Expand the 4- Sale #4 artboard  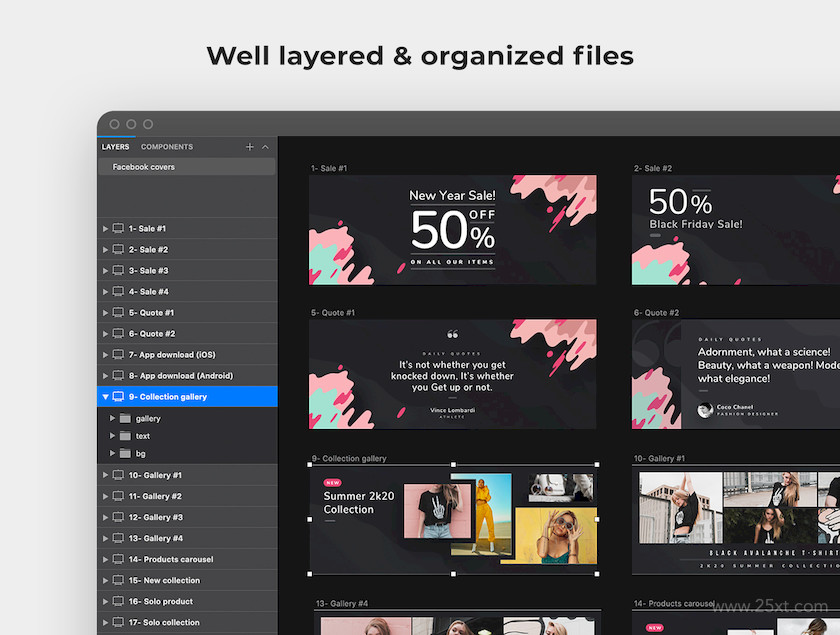pyautogui.click(x=106, y=292)
